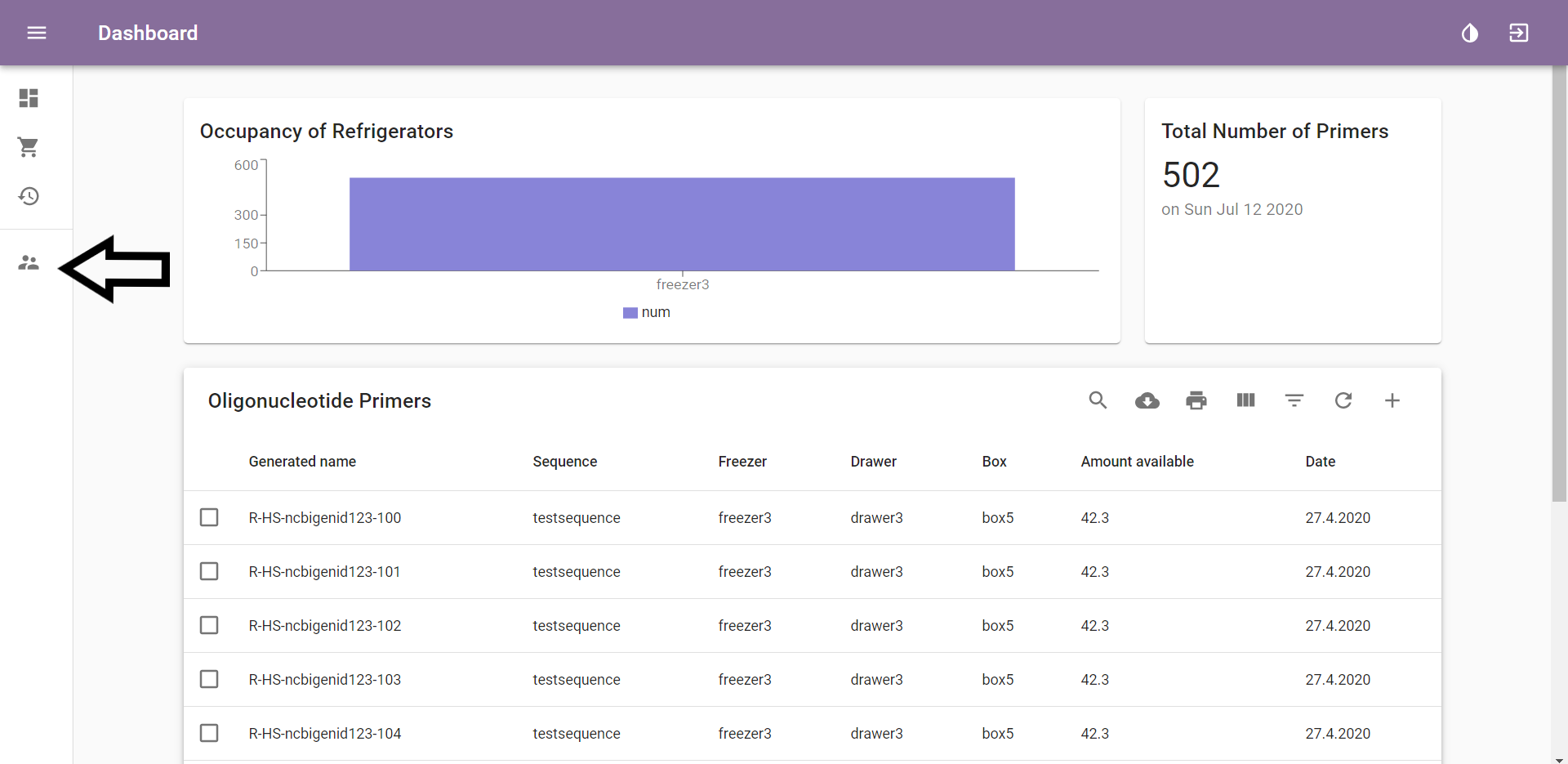The width and height of the screenshot is (1568, 764).
Task: Click box5 cell in row R-HS-ncbigenid123-103
Action: coord(998,679)
